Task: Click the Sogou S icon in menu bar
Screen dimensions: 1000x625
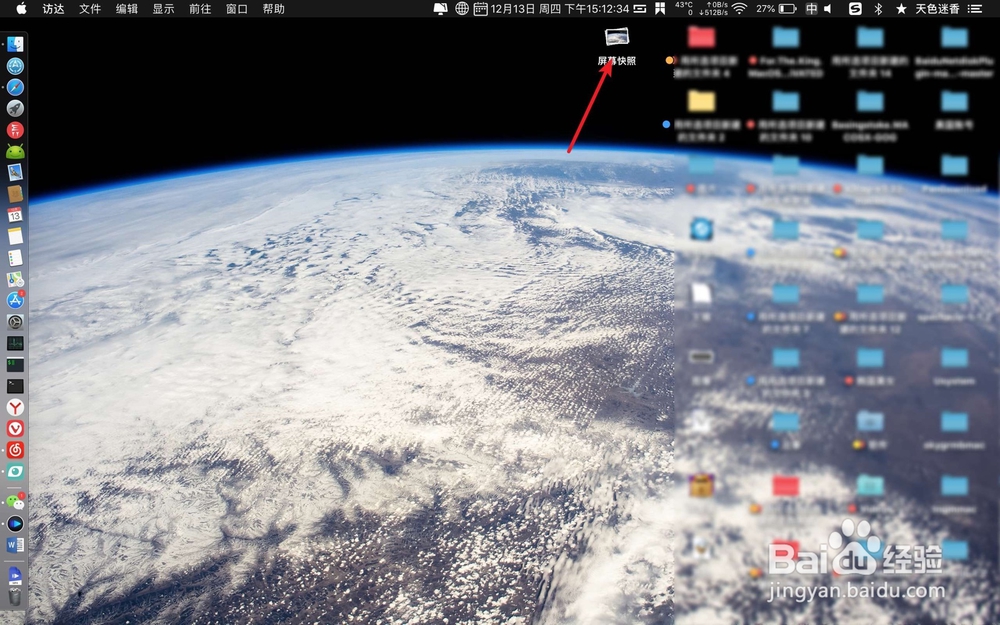Action: (x=855, y=9)
